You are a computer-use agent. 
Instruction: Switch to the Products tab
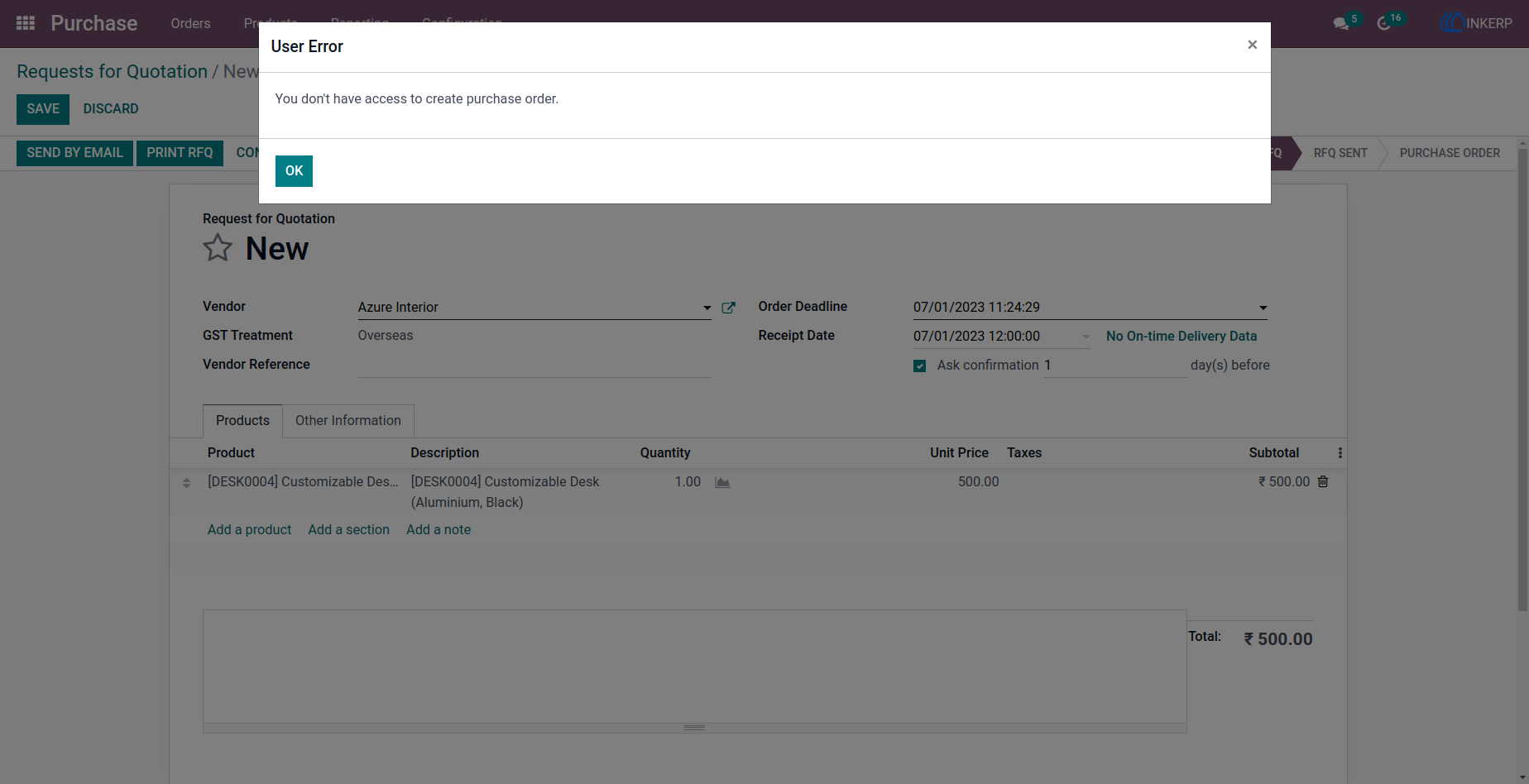point(242,421)
